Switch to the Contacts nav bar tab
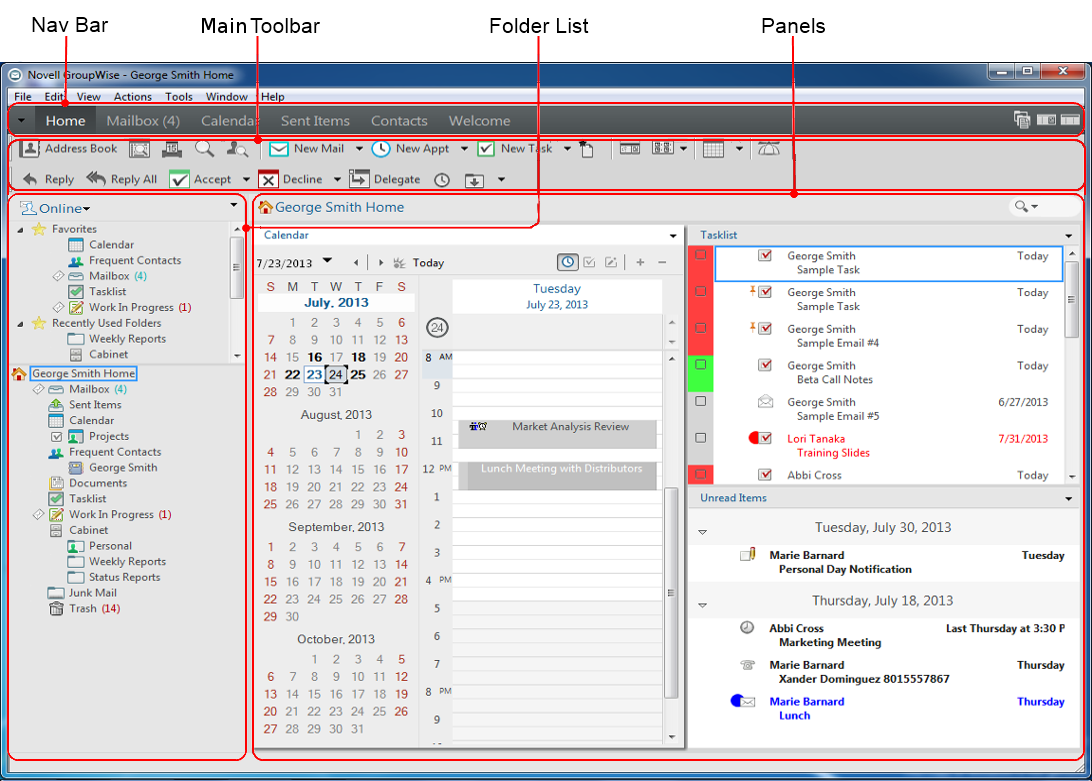 click(399, 121)
